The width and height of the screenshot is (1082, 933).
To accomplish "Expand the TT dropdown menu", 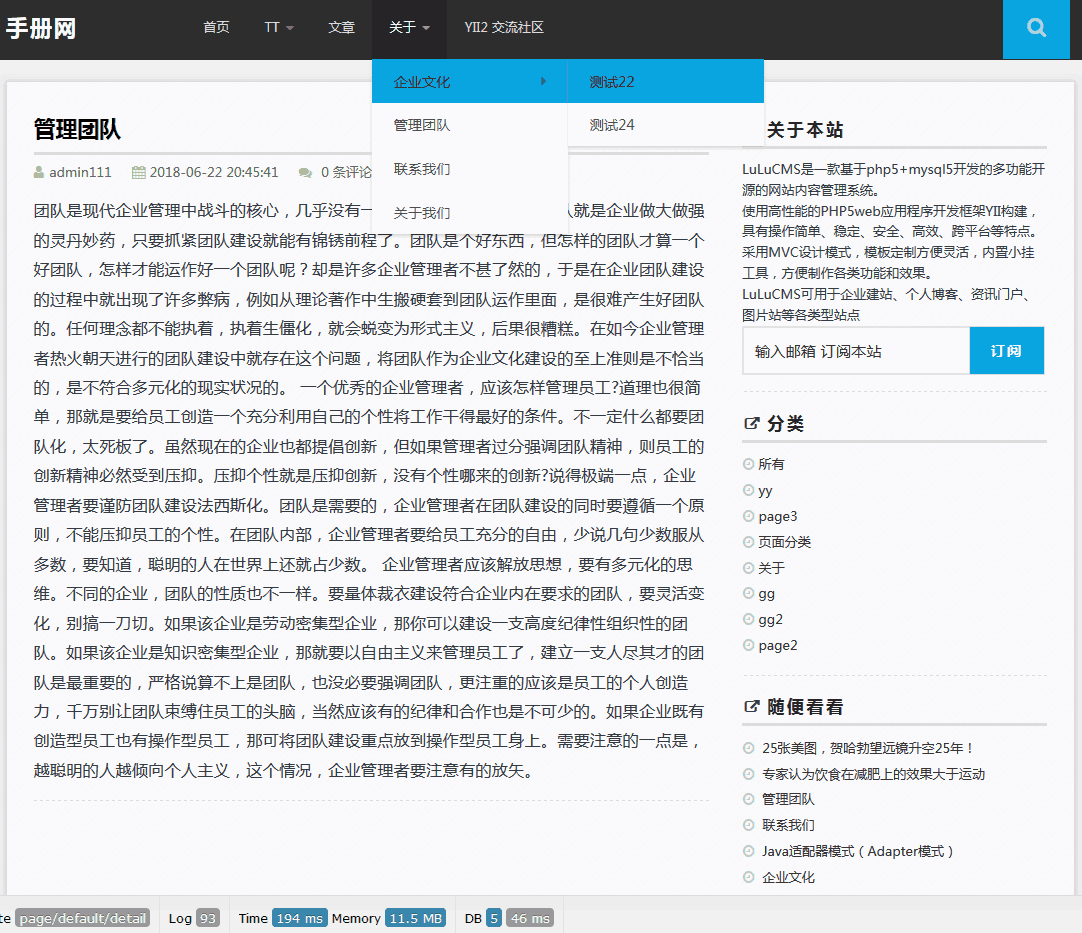I will point(279,28).
